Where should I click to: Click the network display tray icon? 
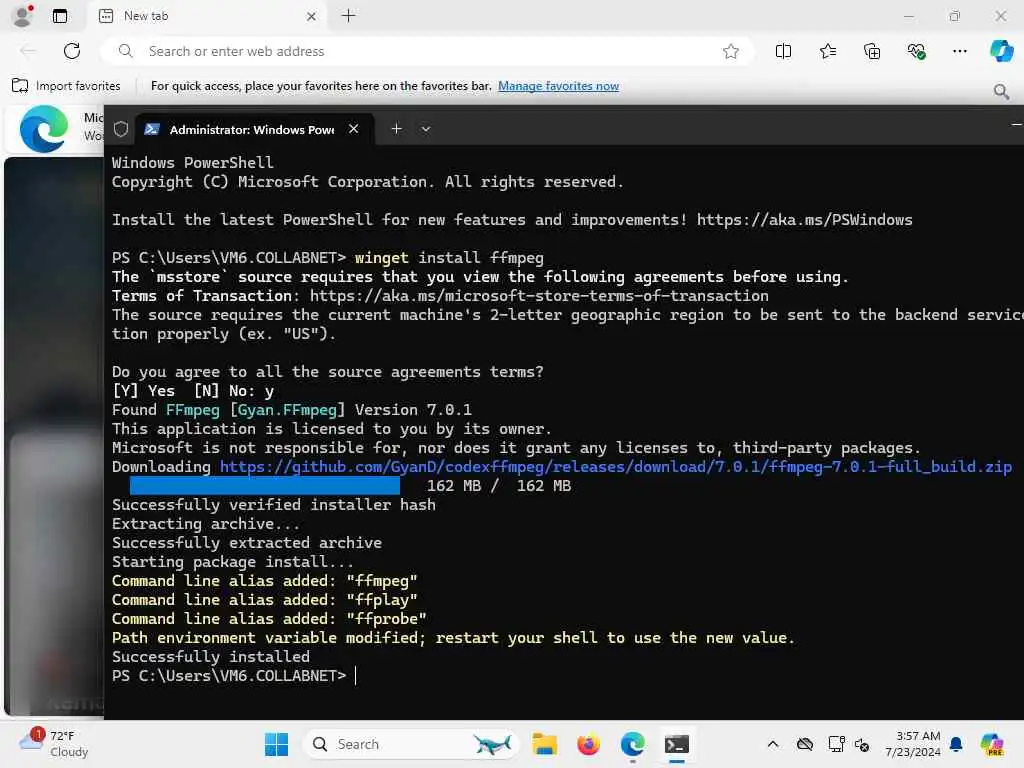(x=836, y=744)
